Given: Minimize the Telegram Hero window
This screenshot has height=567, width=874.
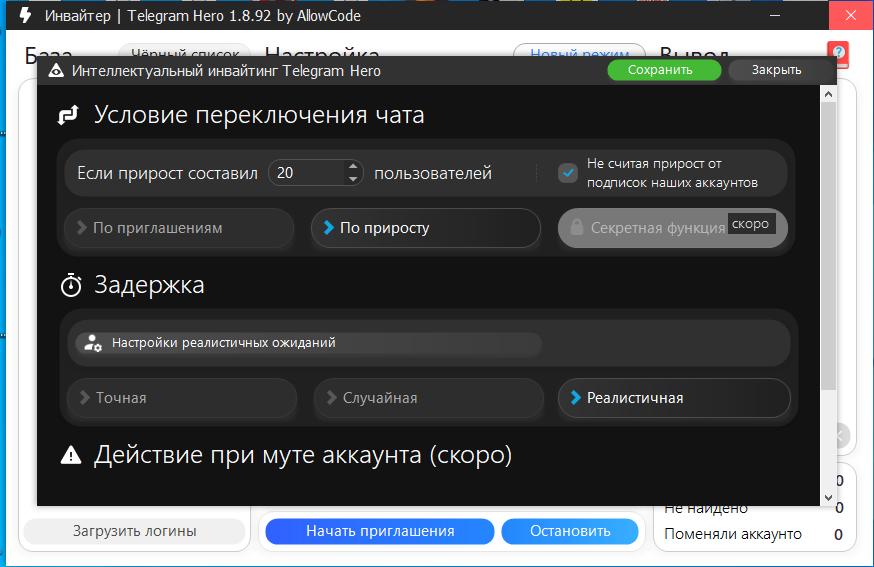Looking at the screenshot, I should [x=775, y=15].
